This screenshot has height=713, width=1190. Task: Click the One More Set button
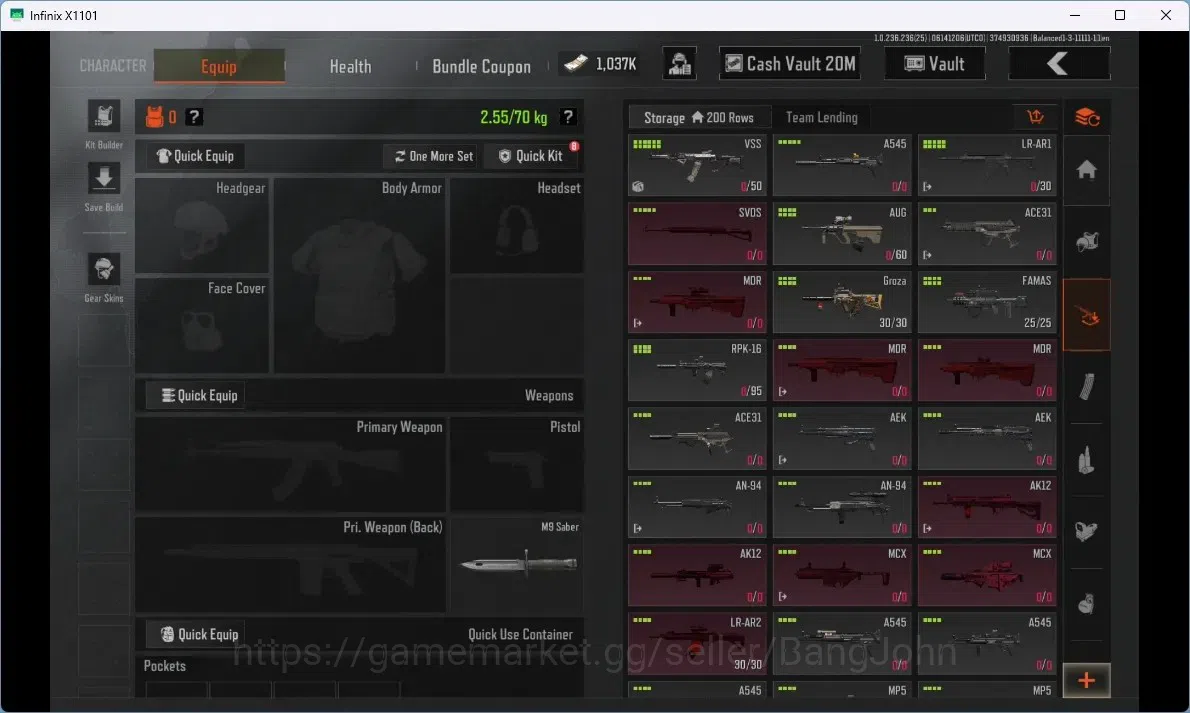pyautogui.click(x=433, y=156)
